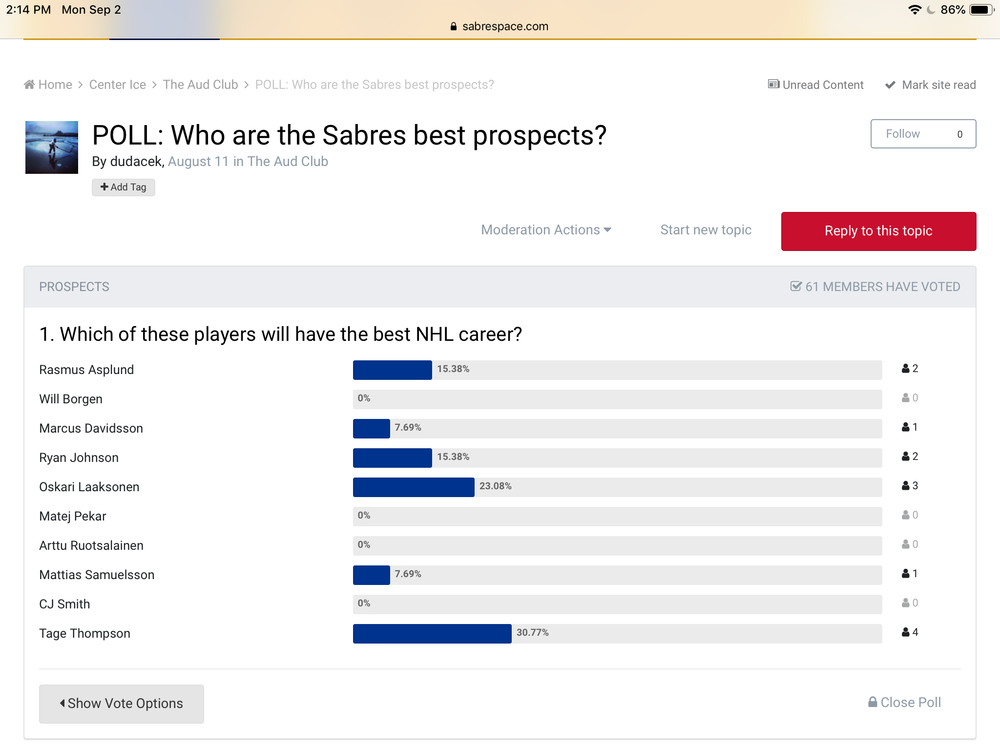The height and width of the screenshot is (750, 1000).
Task: Click Mark site read checkmark icon
Action: tap(890, 85)
